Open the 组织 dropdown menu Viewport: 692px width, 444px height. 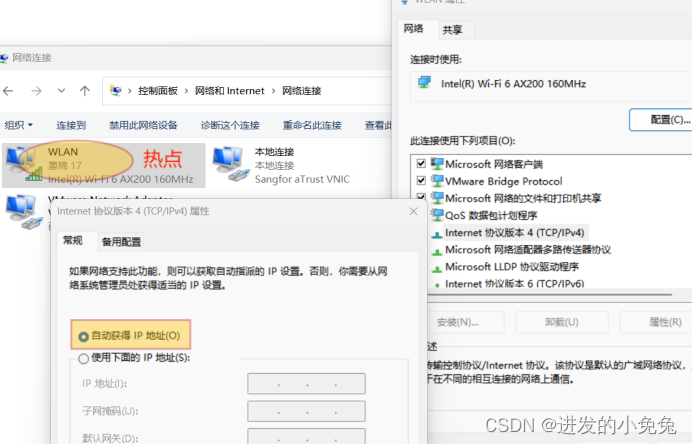19,125
